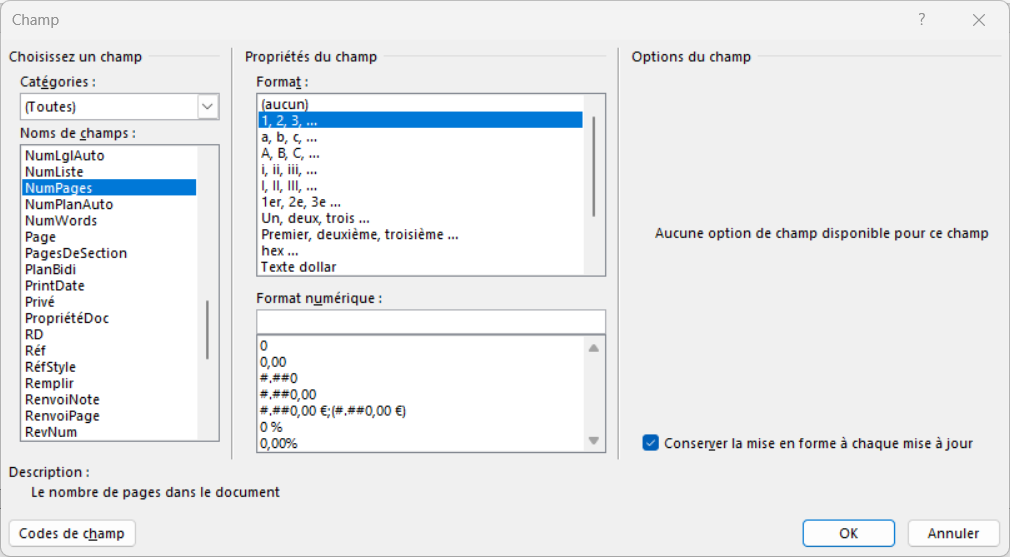Select '0 %' numeric format

pos(271,427)
